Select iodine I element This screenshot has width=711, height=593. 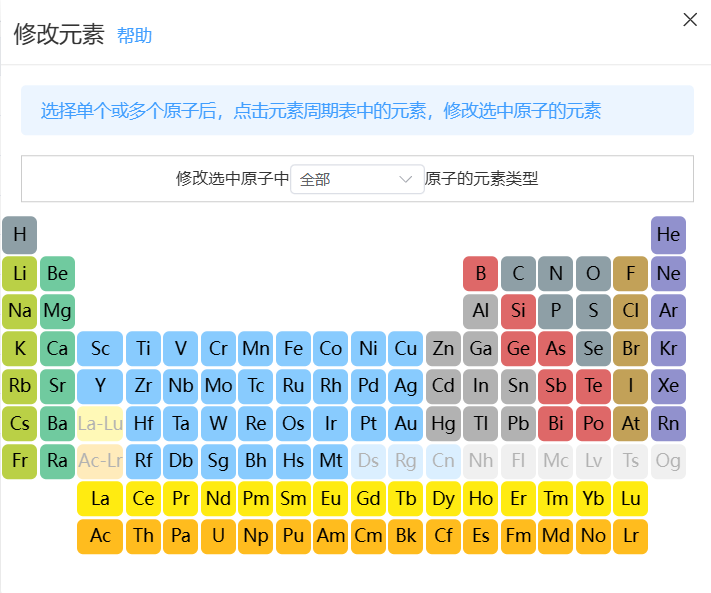[630, 386]
